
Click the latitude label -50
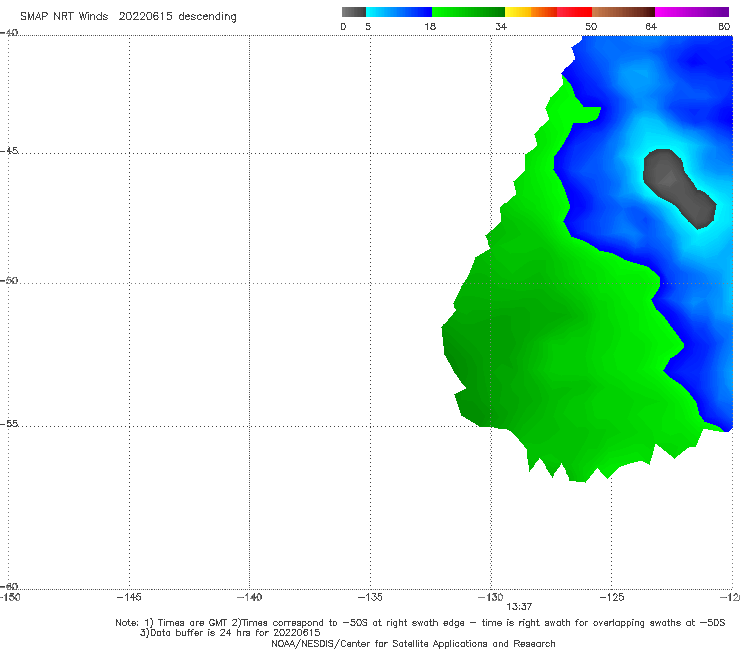[x=9, y=280]
